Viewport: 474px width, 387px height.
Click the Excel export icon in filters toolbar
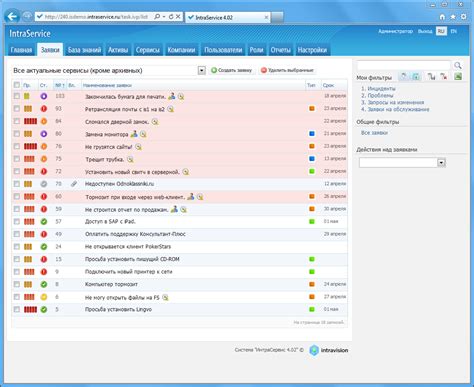[x=458, y=77]
